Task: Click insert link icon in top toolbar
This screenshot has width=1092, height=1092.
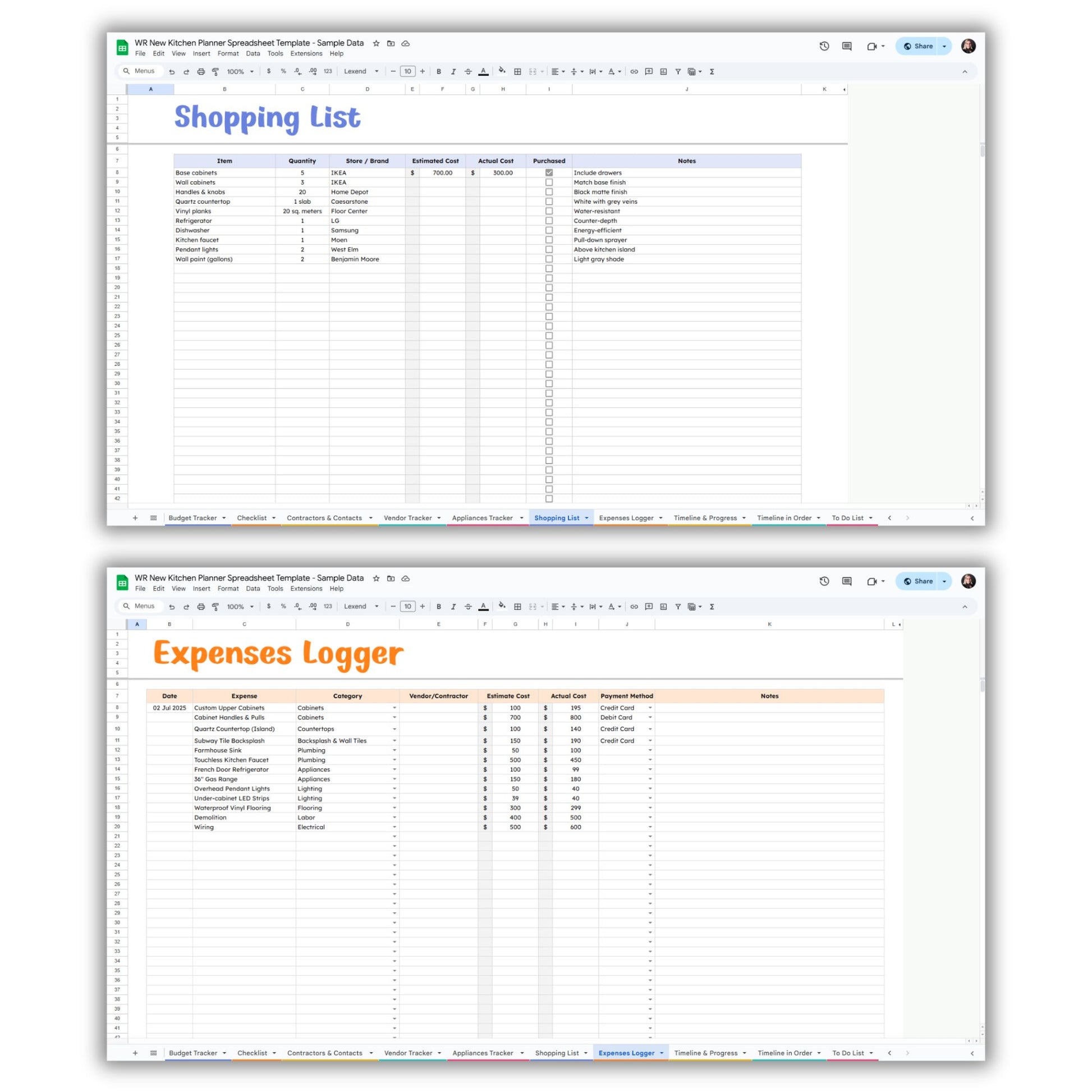Action: point(634,72)
